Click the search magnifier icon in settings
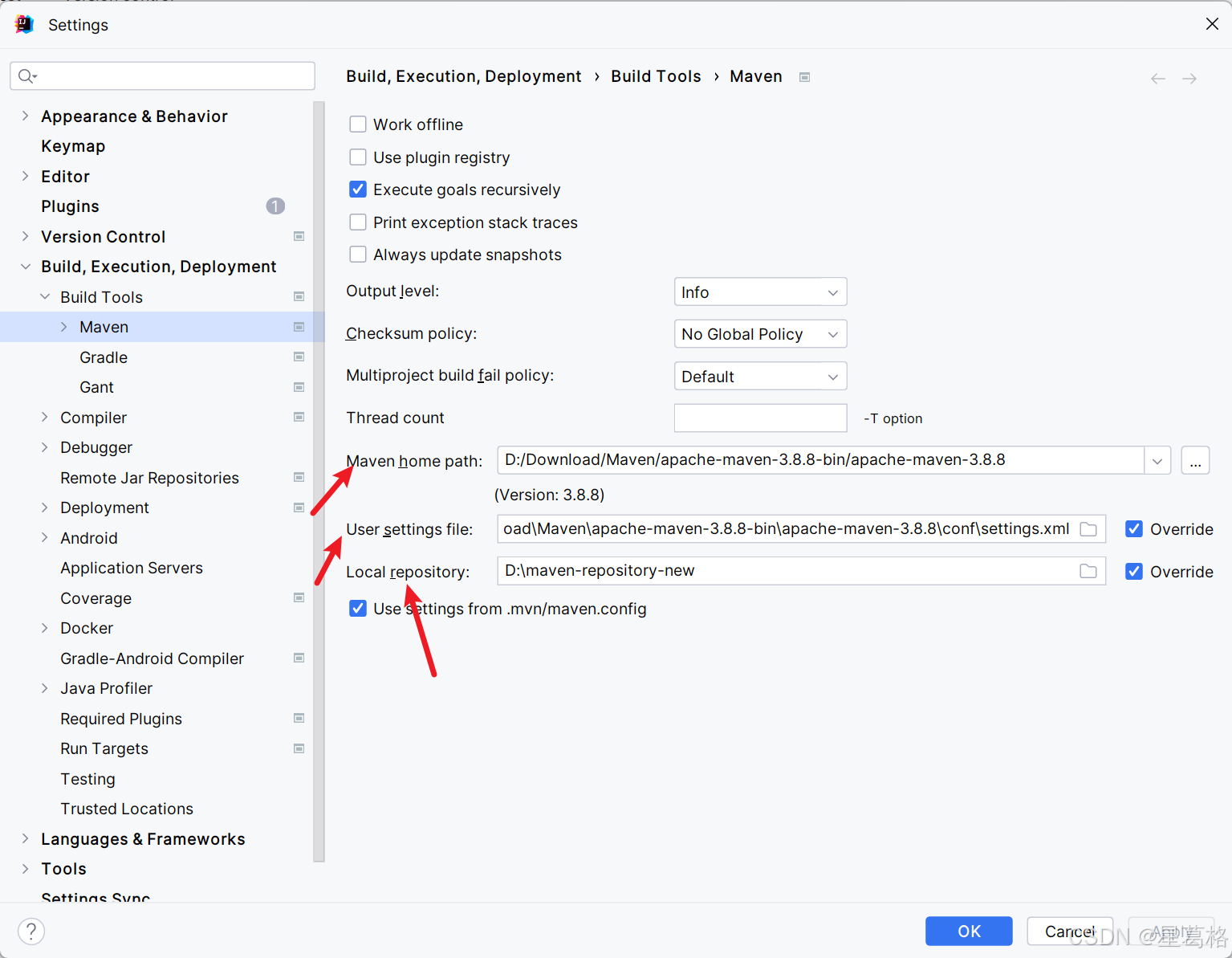 pyautogui.click(x=27, y=76)
